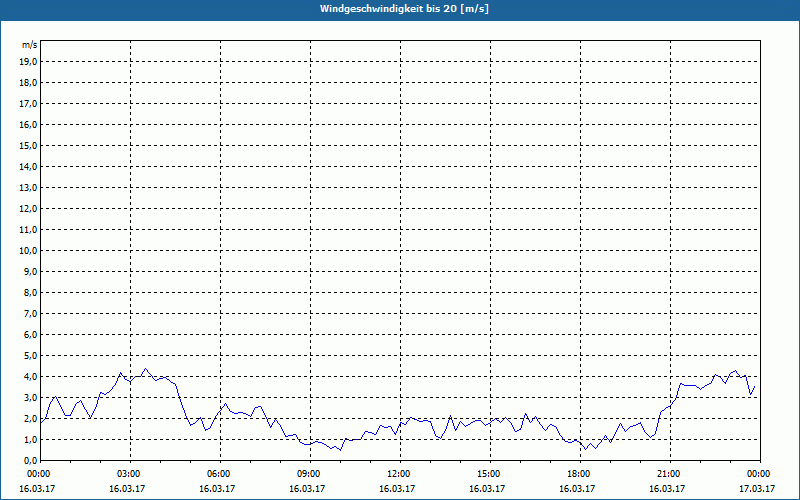Image resolution: width=800 pixels, height=500 pixels.
Task: Select the 10,0 y-axis label
Action: [x=28, y=251]
